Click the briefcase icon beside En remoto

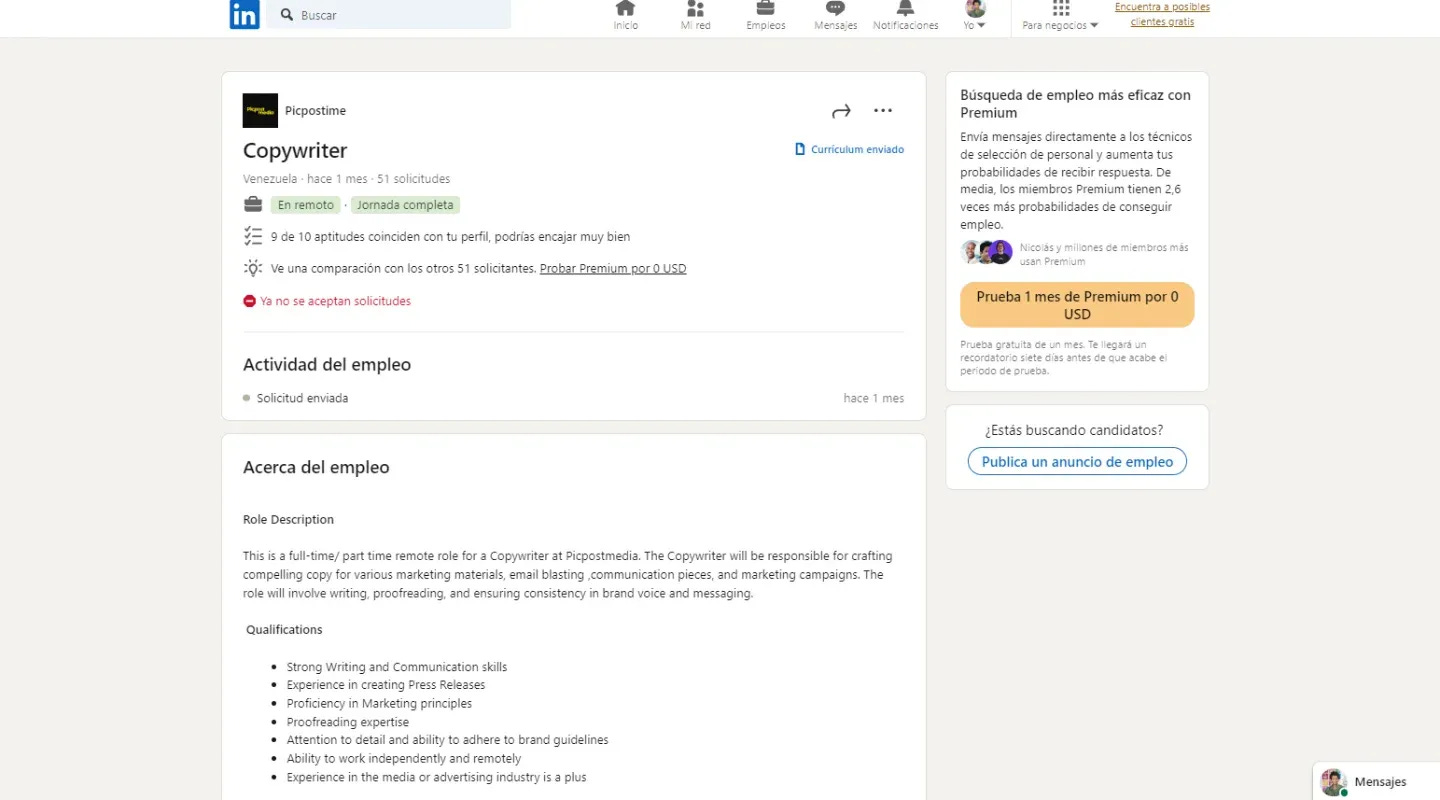click(x=253, y=204)
